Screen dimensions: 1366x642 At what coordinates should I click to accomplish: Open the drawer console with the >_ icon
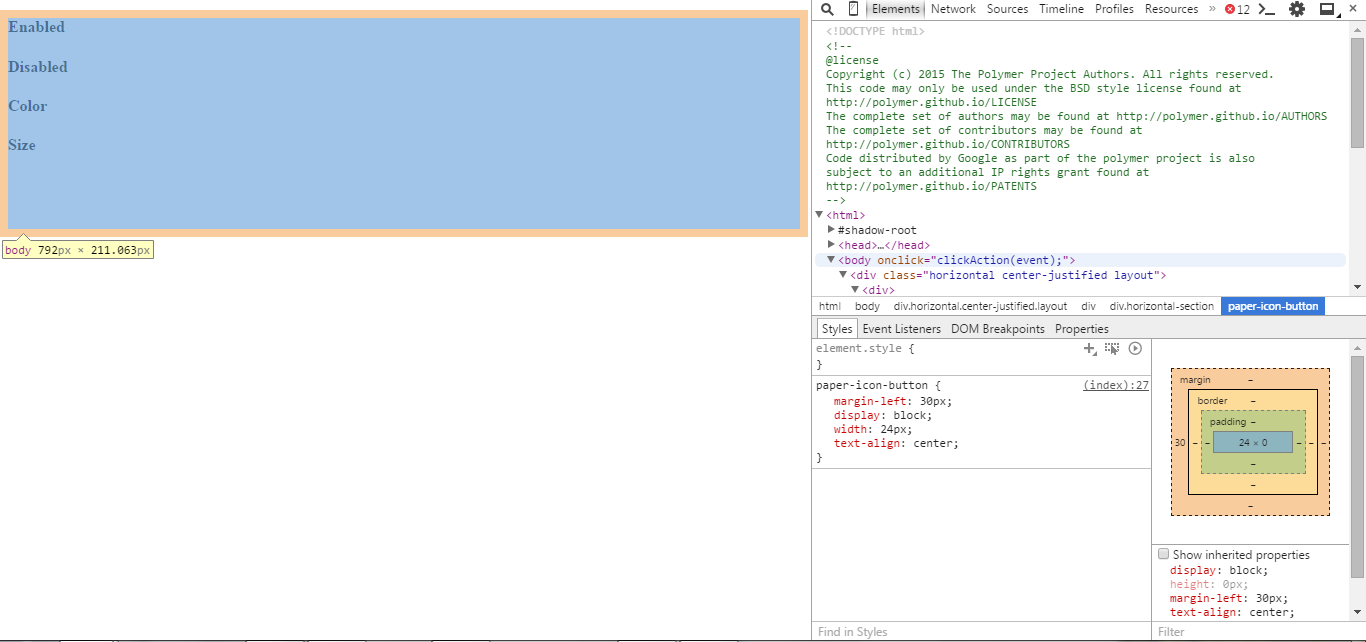[x=1266, y=9]
